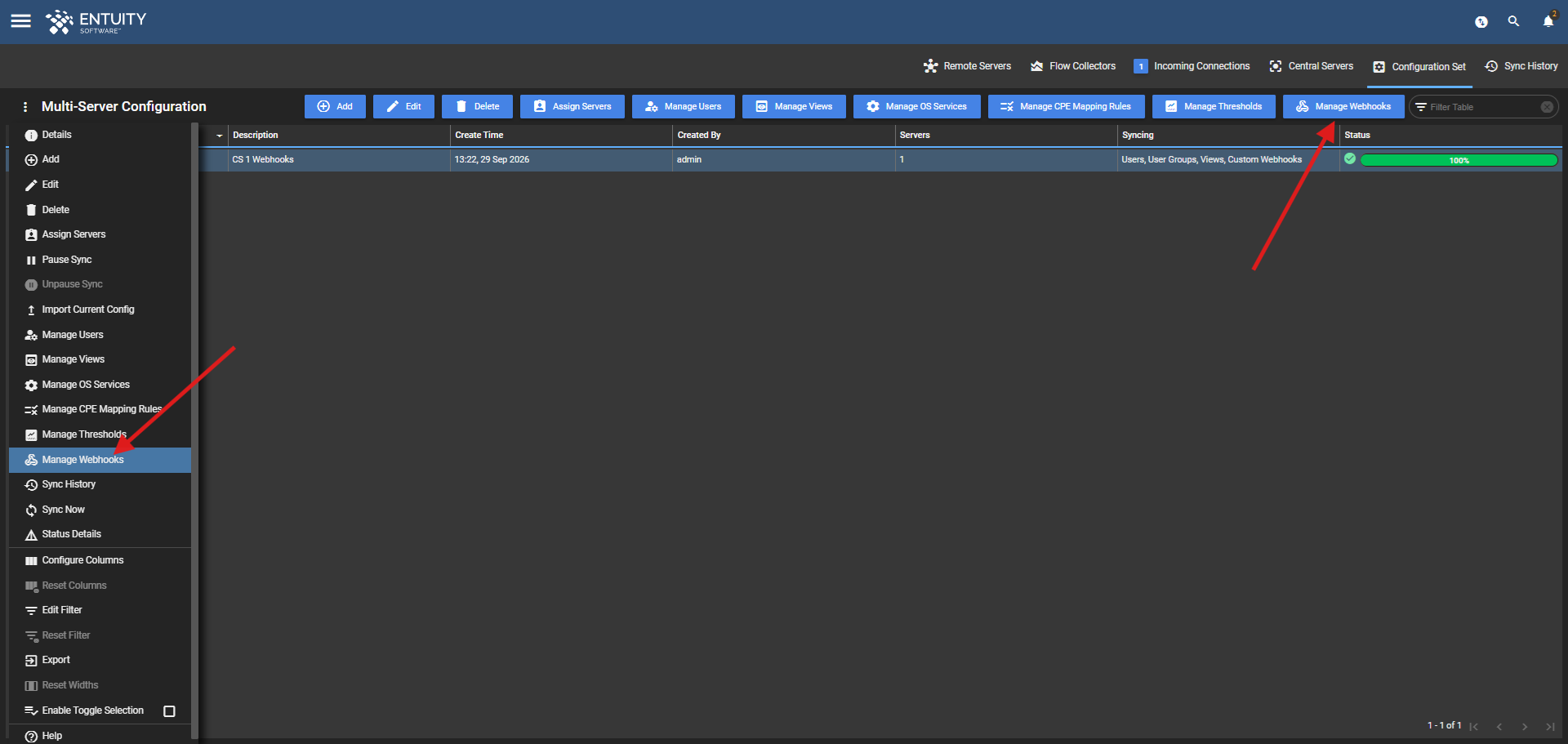Click the 100% sync progress bar
Screen dimensions: 1568x744
[x=1459, y=160]
